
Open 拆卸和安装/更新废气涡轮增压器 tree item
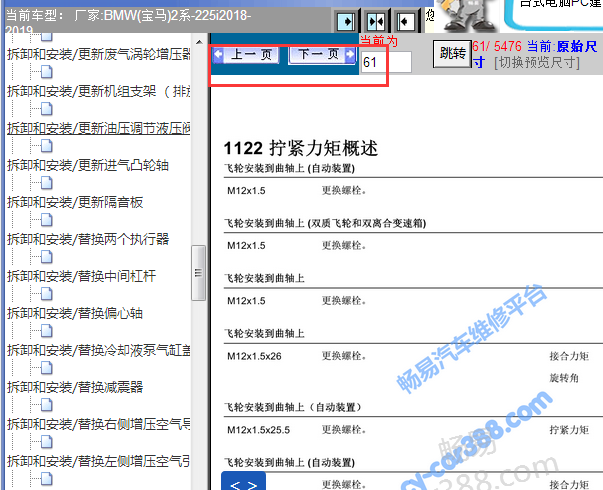click(98, 54)
